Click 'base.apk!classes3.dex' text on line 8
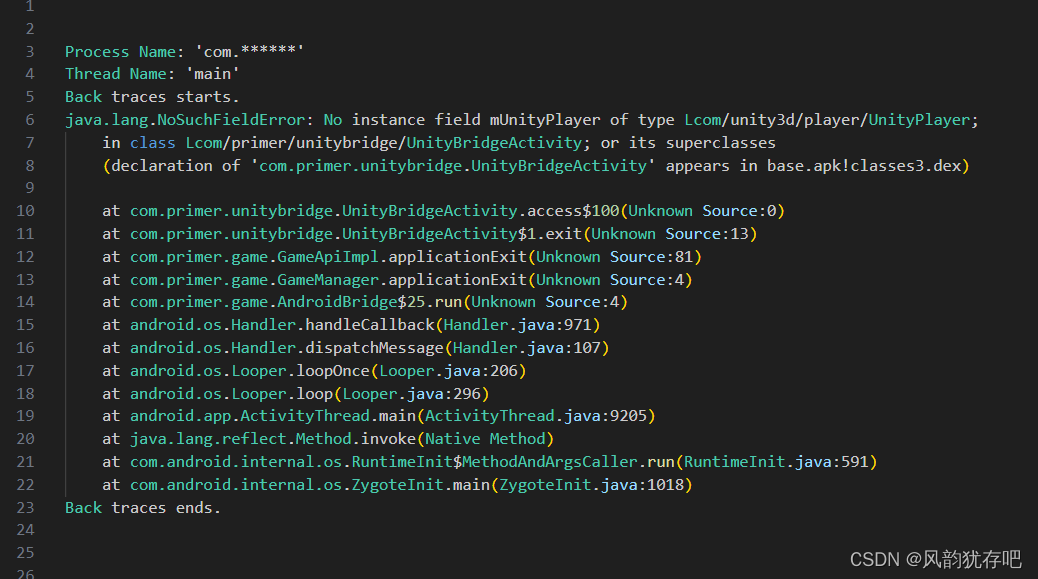Viewport: 1038px width, 579px height. coord(863,165)
